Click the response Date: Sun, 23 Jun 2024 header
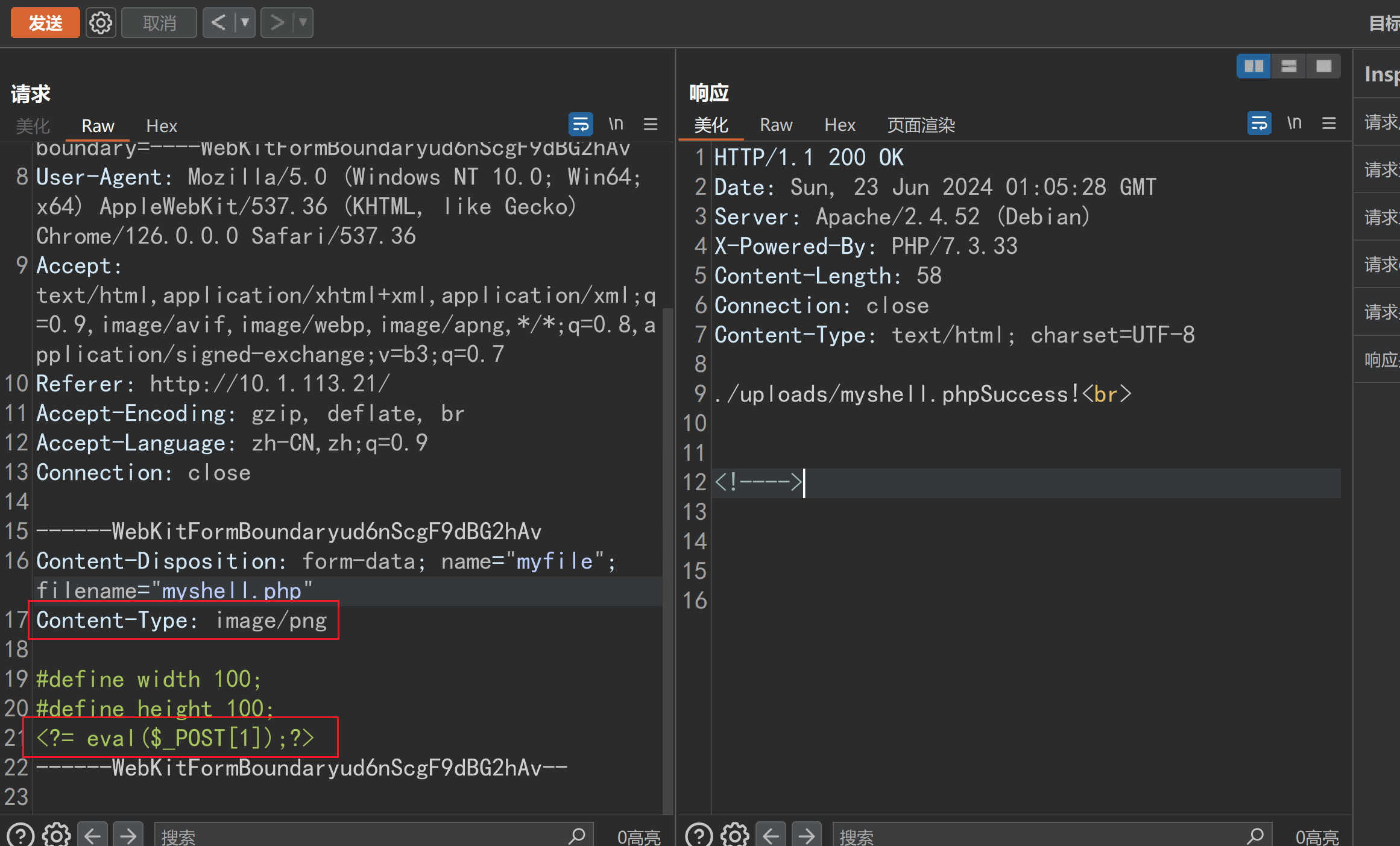 tap(935, 187)
